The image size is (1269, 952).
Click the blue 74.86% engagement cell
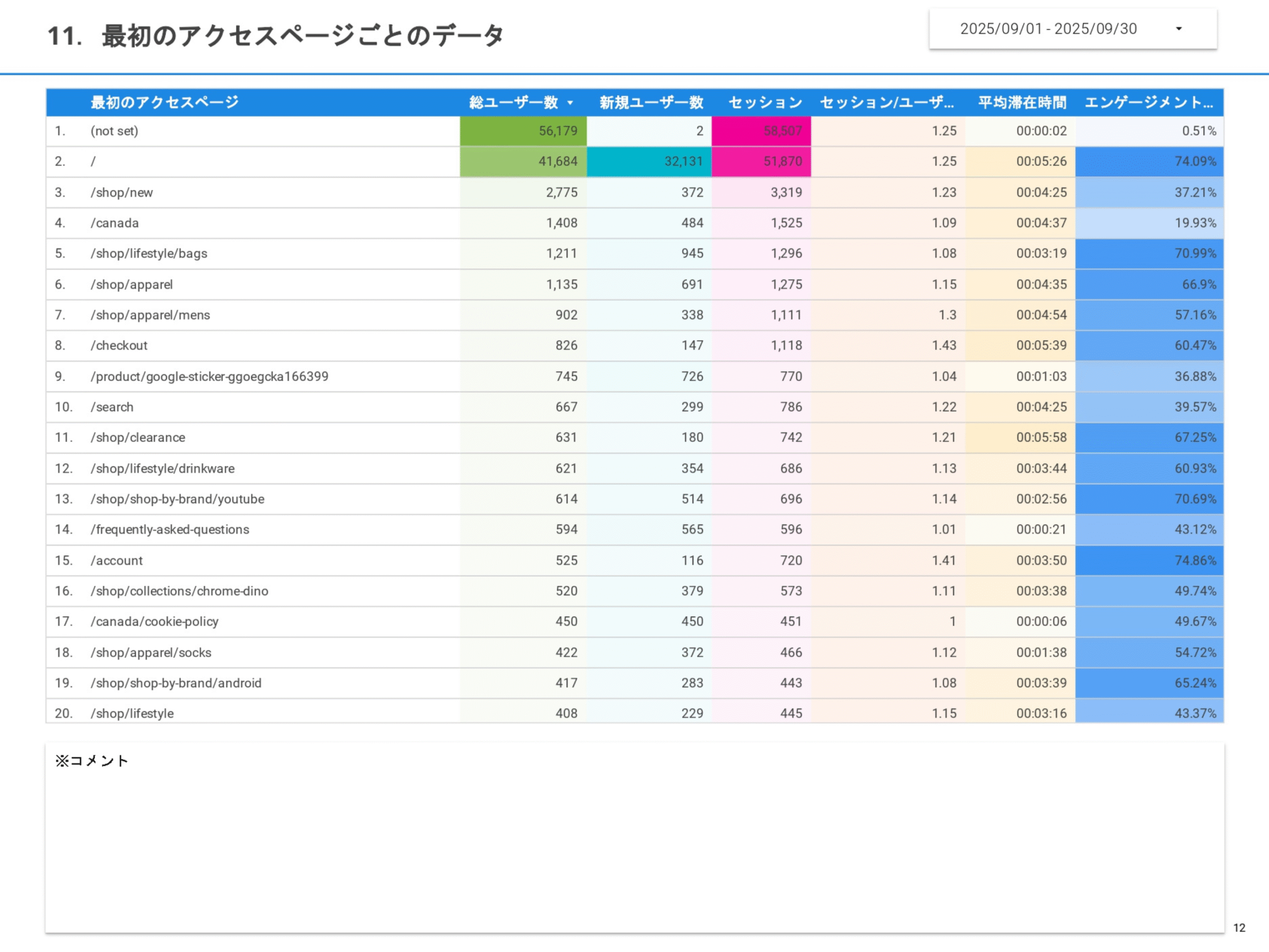1149,561
